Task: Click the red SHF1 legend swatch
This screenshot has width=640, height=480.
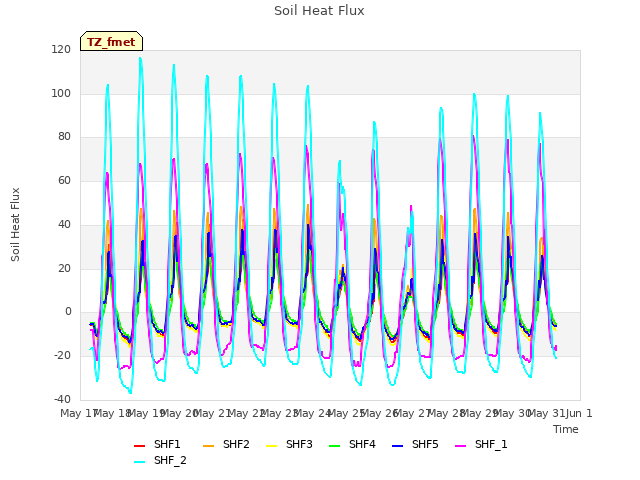Action: tap(140, 446)
